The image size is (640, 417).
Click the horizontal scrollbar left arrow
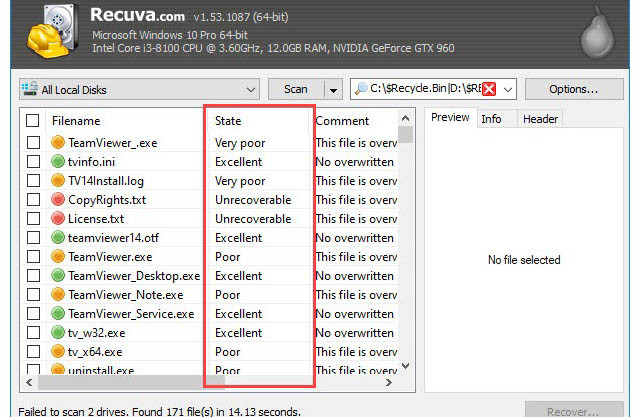29,382
